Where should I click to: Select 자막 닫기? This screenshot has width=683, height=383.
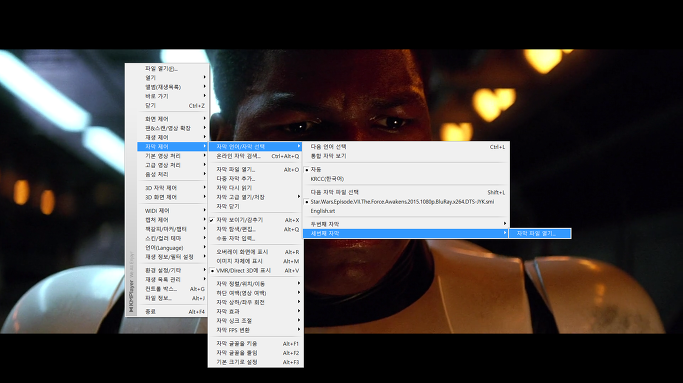pos(256,206)
